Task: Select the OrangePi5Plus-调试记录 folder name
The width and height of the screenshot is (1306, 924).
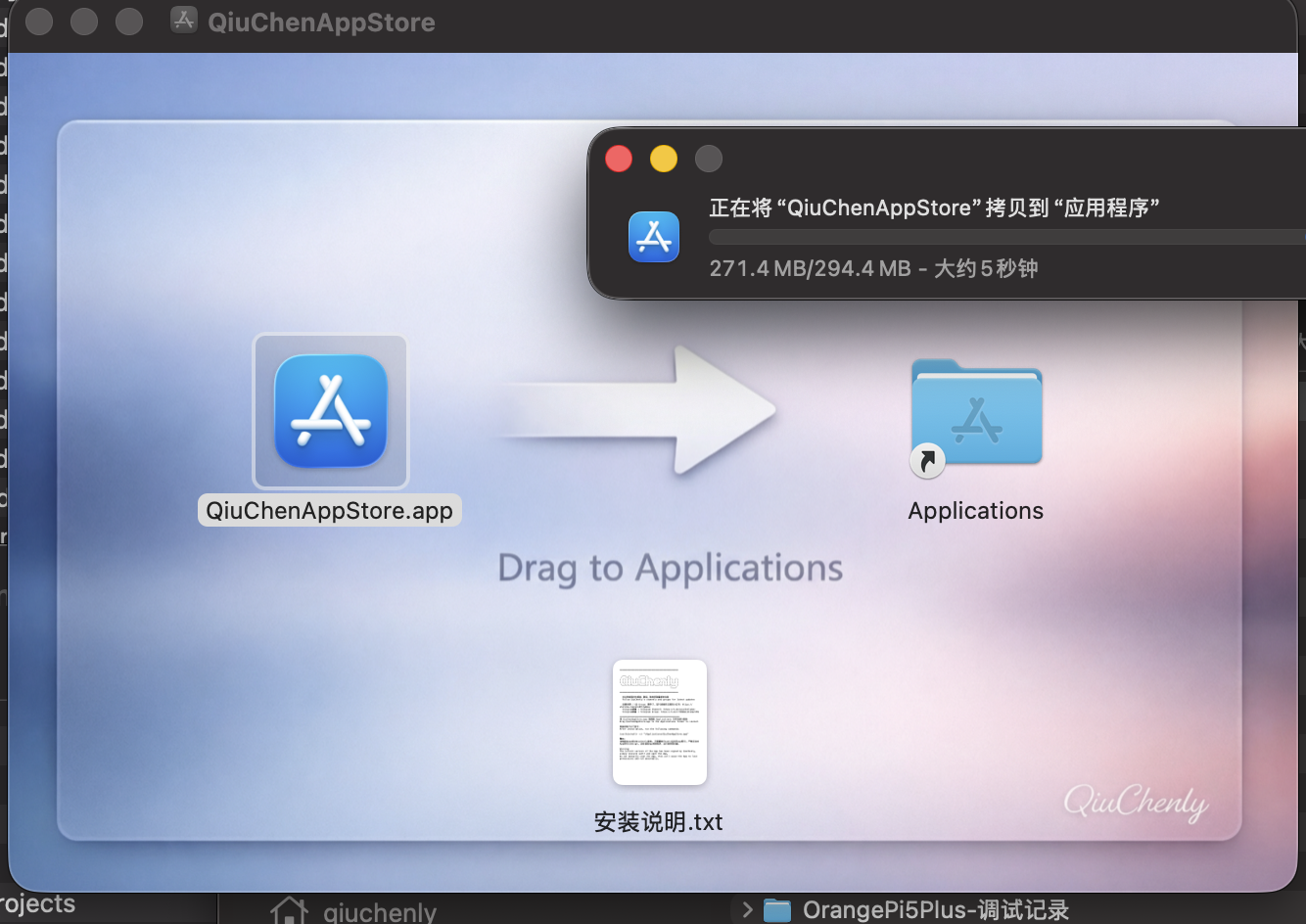Action: coord(936,910)
